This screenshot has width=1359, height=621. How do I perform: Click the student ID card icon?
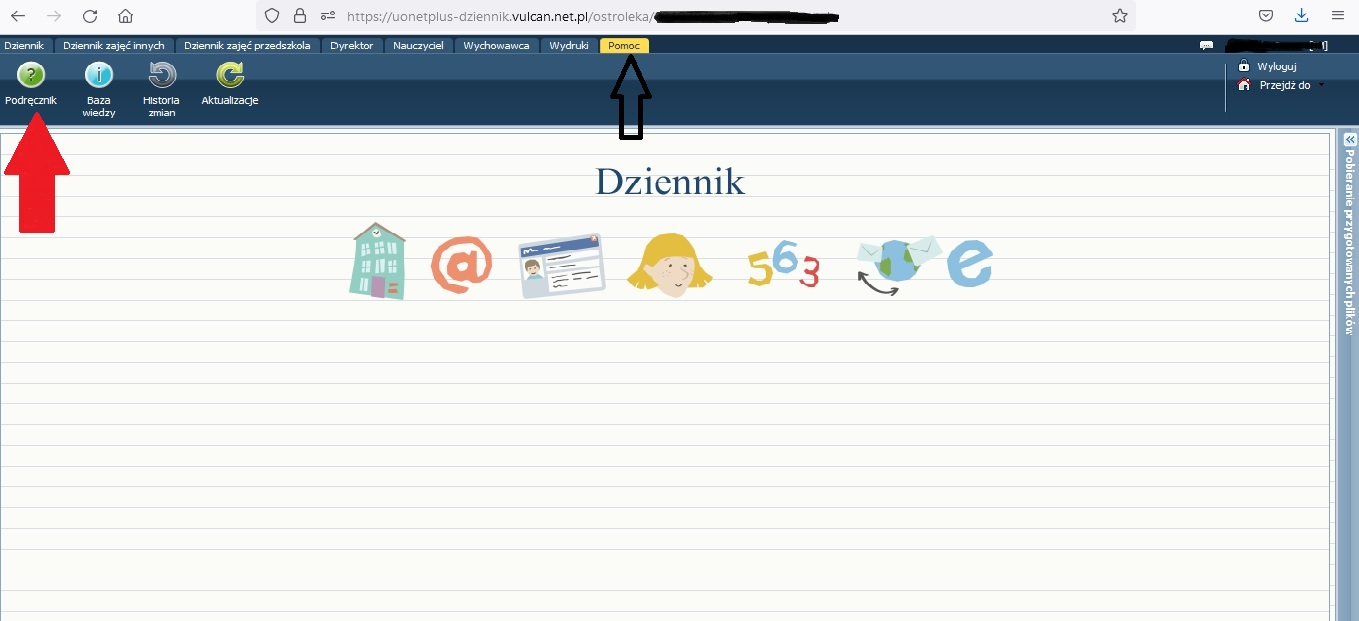click(x=561, y=265)
